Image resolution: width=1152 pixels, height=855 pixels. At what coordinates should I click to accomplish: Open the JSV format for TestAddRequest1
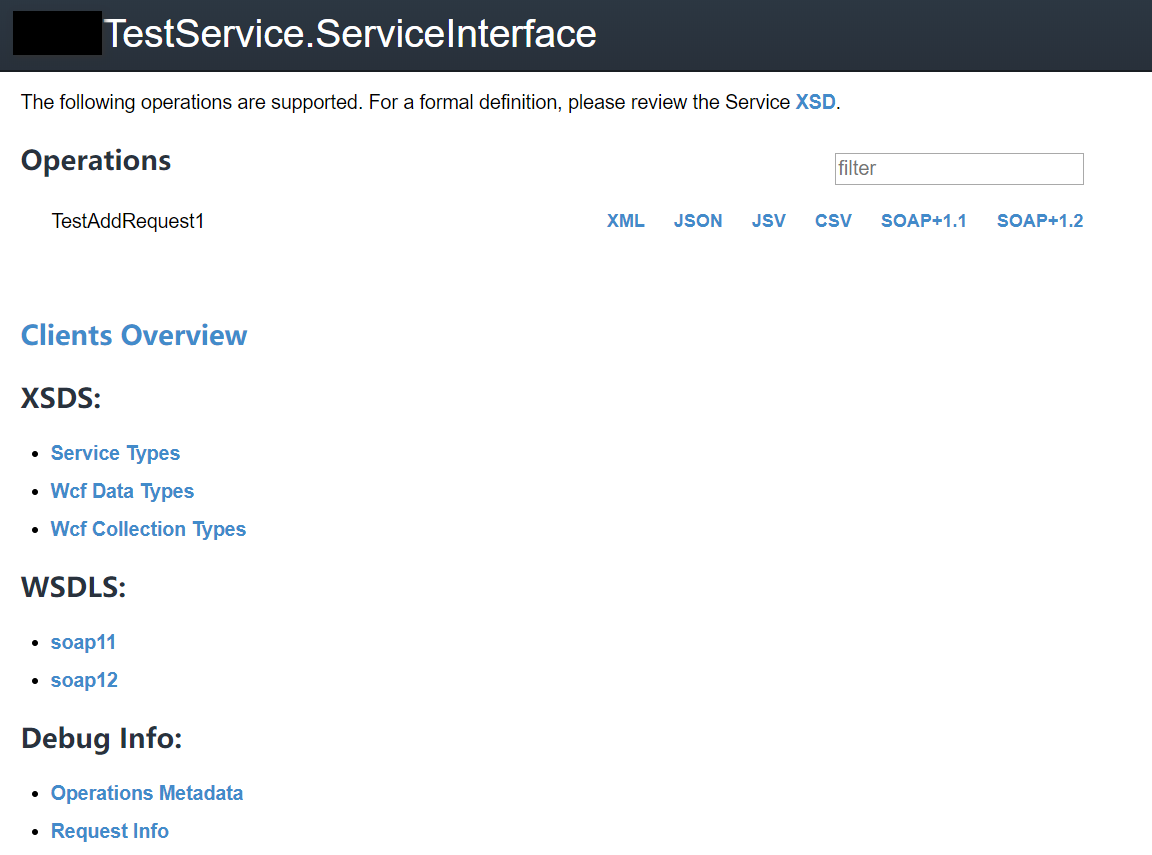click(x=768, y=221)
